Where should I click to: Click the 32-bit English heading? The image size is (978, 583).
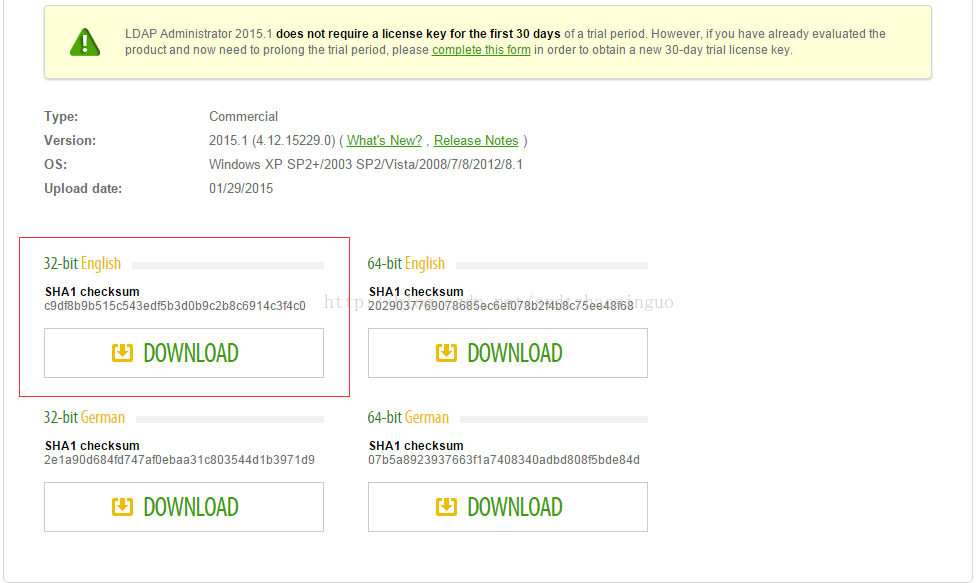click(x=82, y=264)
